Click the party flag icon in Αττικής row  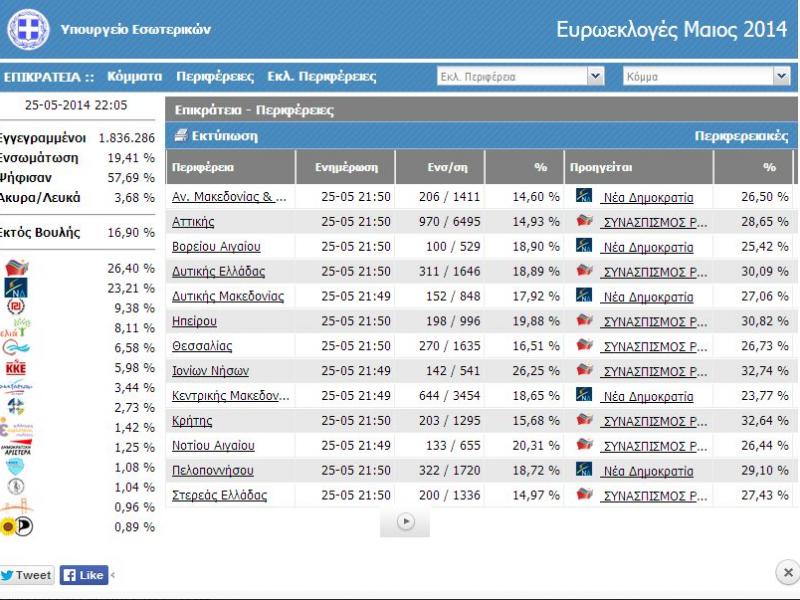tap(585, 222)
